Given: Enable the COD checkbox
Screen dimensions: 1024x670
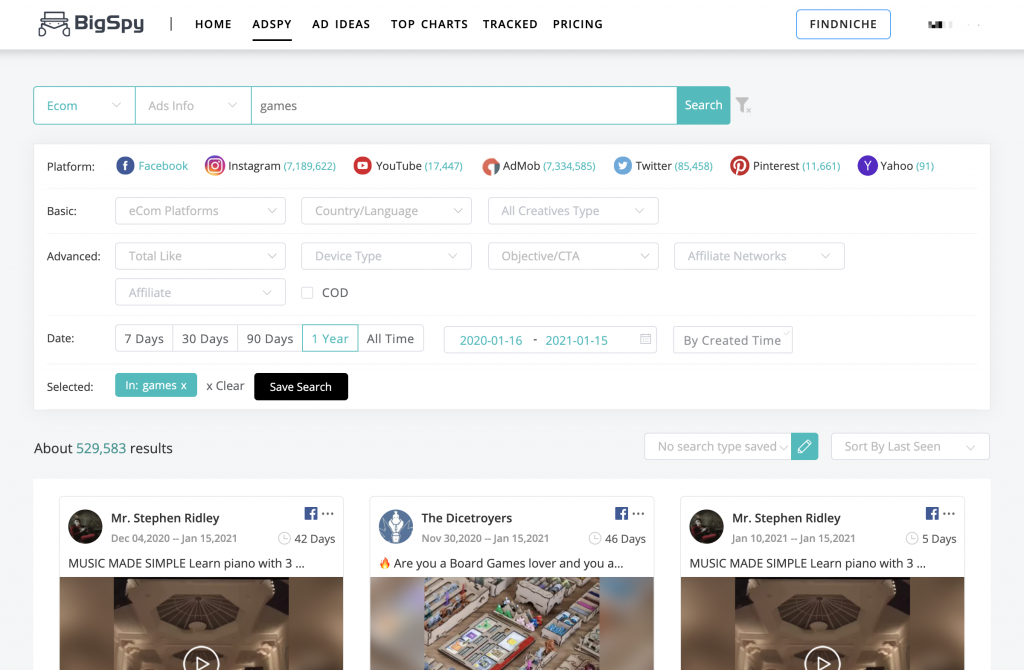Looking at the screenshot, I should pyautogui.click(x=307, y=293).
